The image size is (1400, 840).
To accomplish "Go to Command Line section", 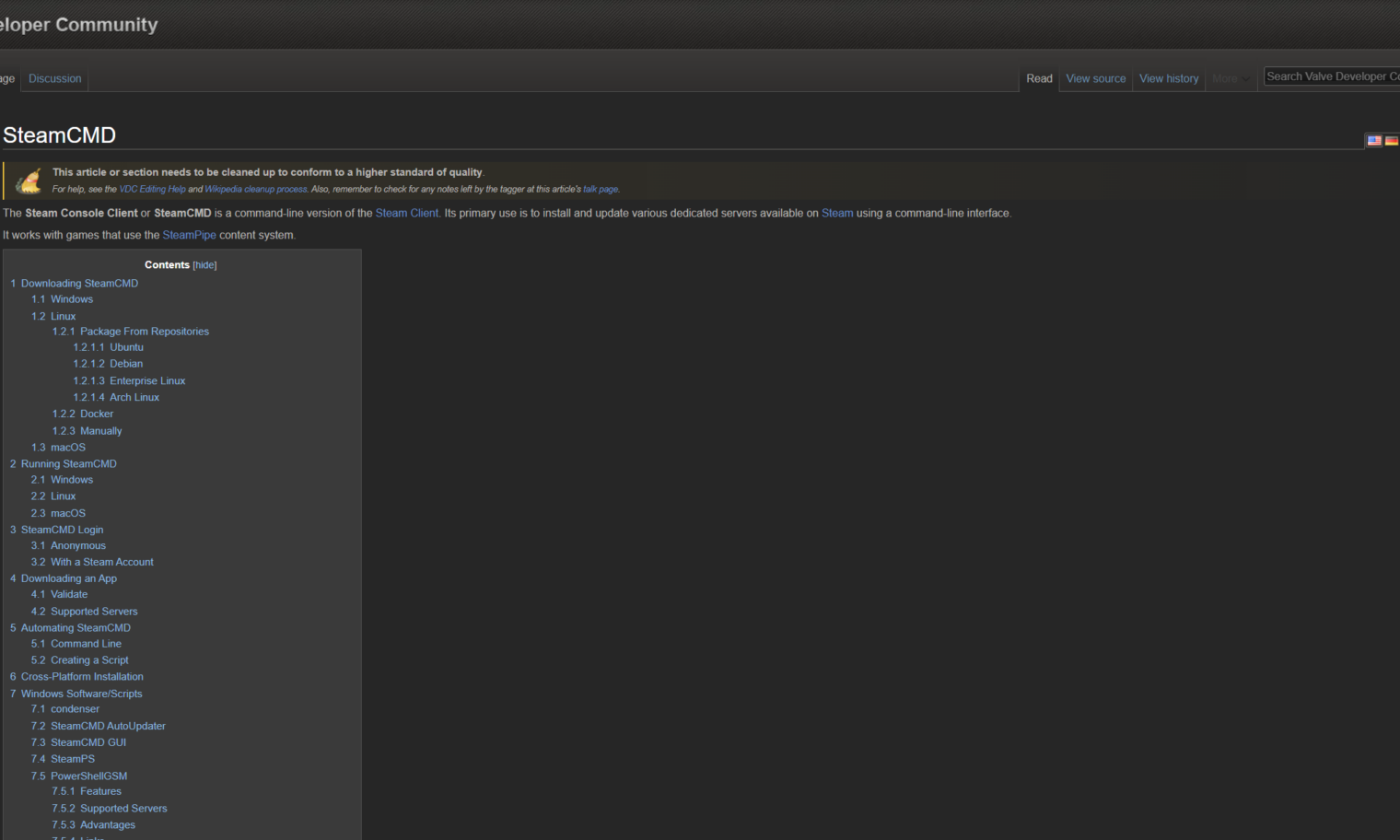I will pos(76,644).
